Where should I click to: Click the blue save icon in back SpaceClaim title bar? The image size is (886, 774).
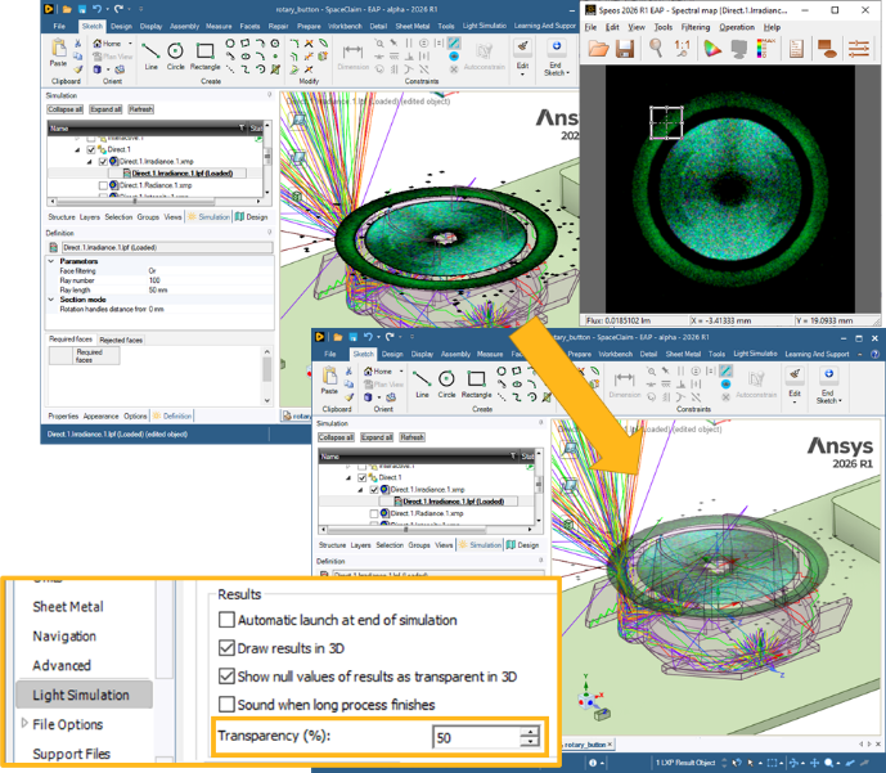[82, 9]
